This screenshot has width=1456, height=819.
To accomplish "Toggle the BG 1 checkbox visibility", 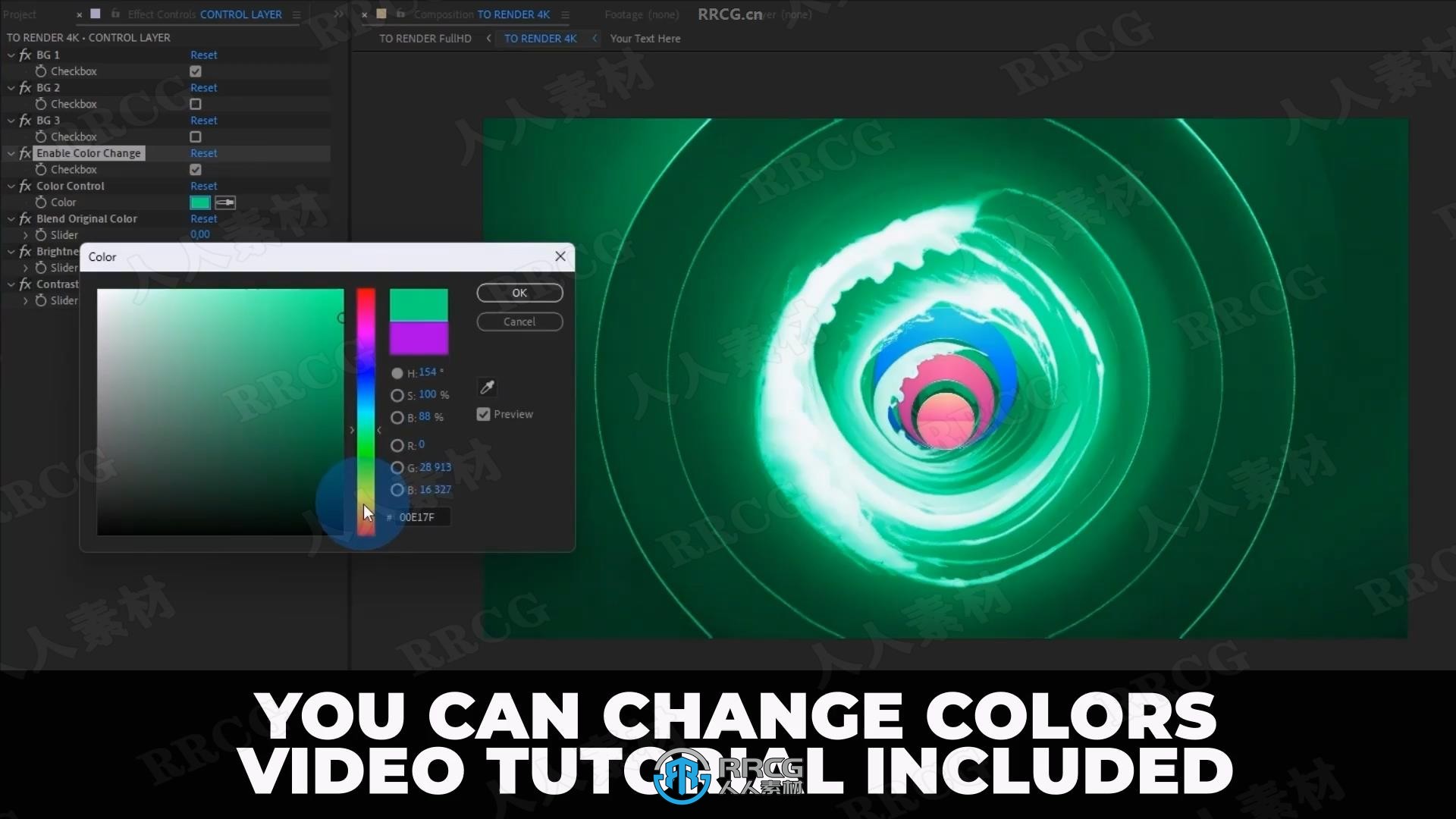I will tap(196, 71).
